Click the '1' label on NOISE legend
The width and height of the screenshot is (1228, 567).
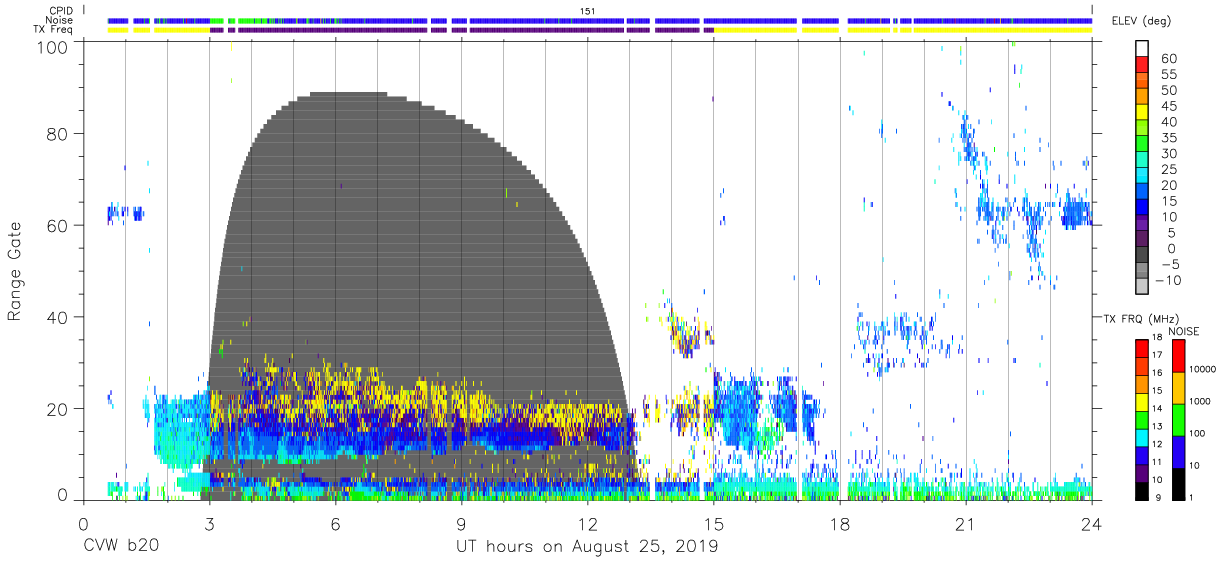point(1191,498)
